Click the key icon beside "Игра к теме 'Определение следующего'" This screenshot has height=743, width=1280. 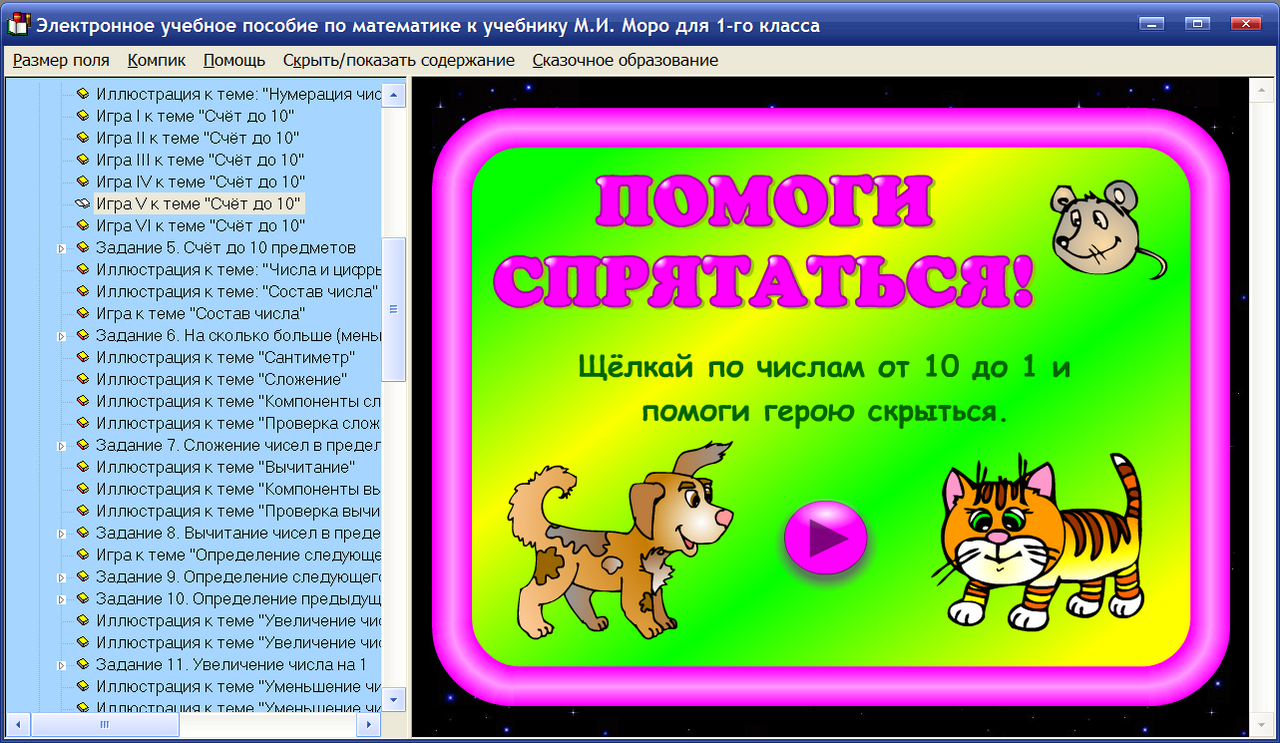[x=82, y=555]
